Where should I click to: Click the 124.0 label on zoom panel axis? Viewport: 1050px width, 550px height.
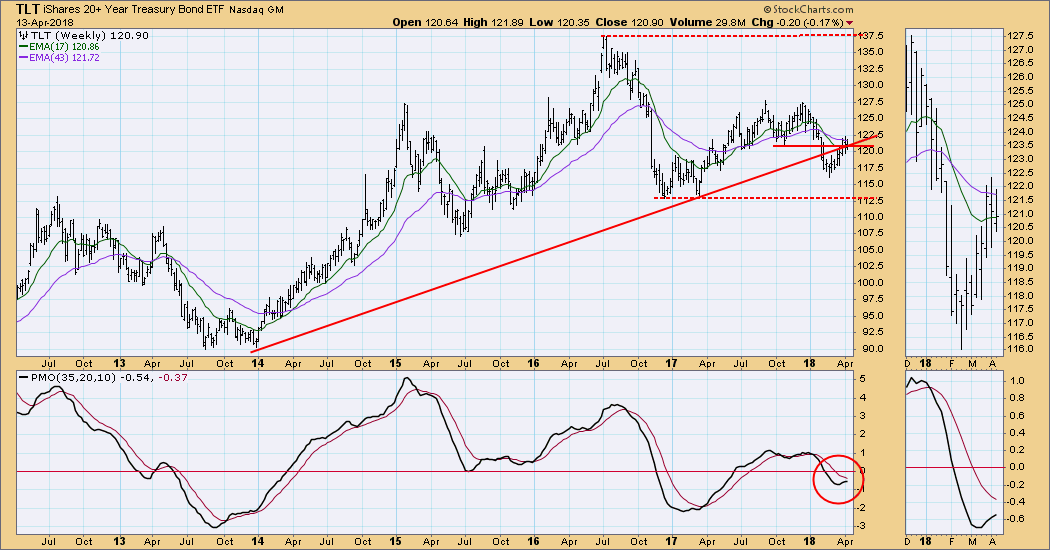click(x=1021, y=131)
